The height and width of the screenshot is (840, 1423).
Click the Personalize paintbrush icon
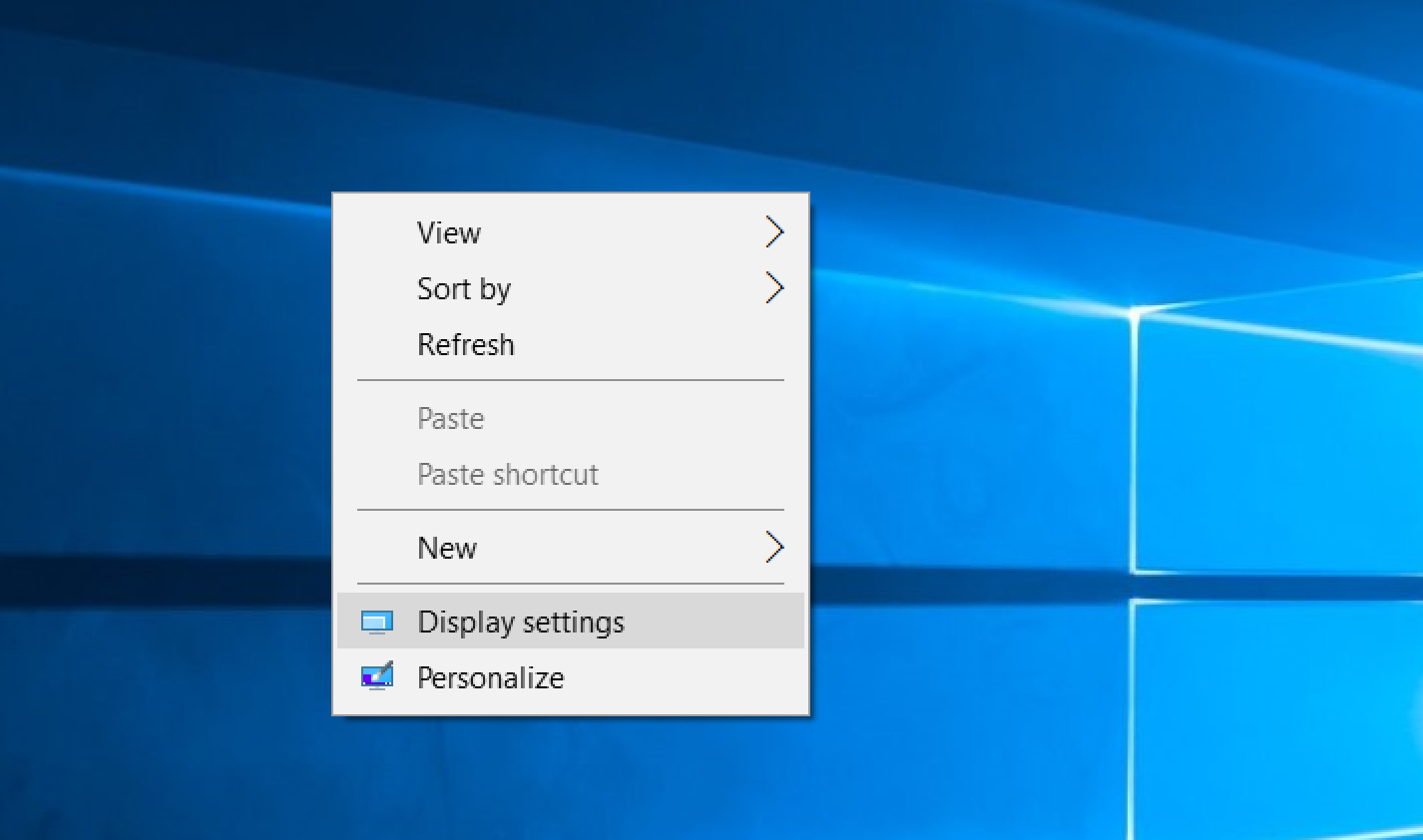pos(376,677)
